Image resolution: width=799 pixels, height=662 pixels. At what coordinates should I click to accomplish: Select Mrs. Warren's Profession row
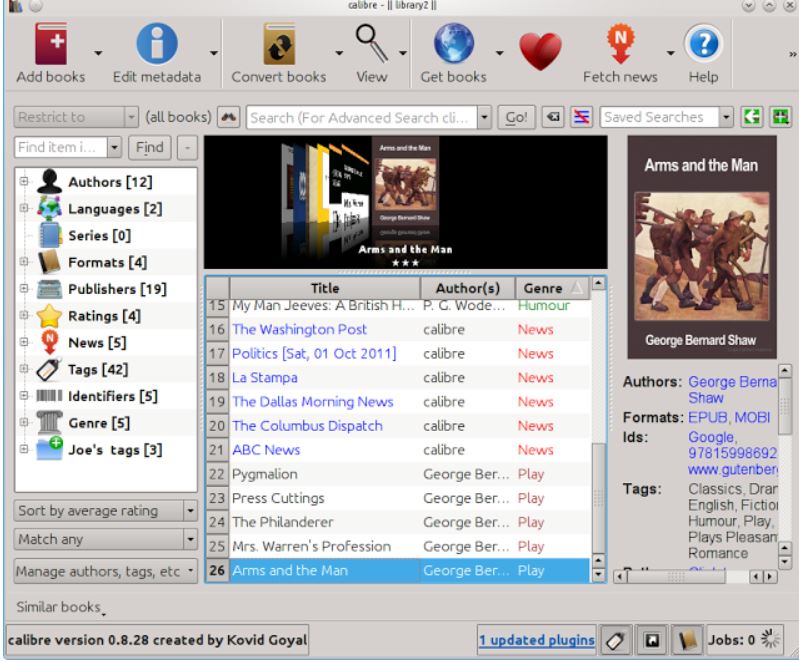click(x=398, y=546)
